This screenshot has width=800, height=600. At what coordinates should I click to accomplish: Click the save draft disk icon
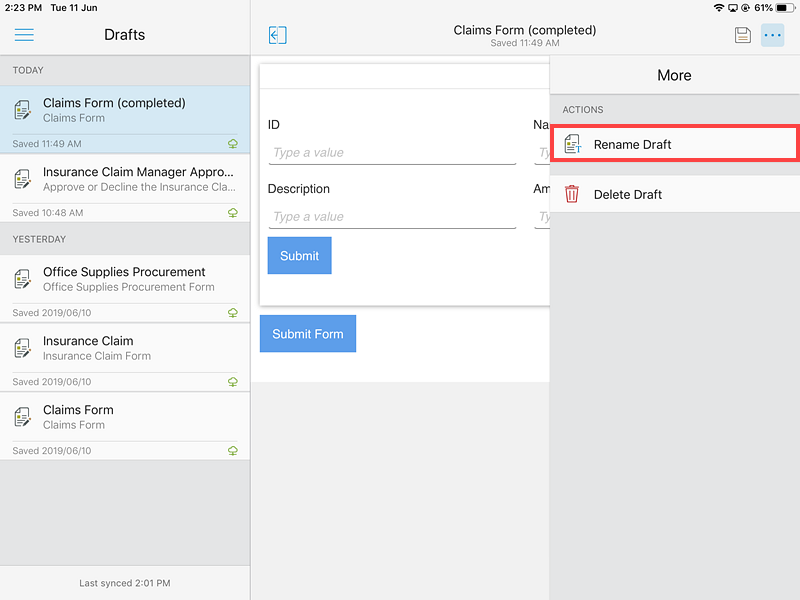[x=742, y=35]
